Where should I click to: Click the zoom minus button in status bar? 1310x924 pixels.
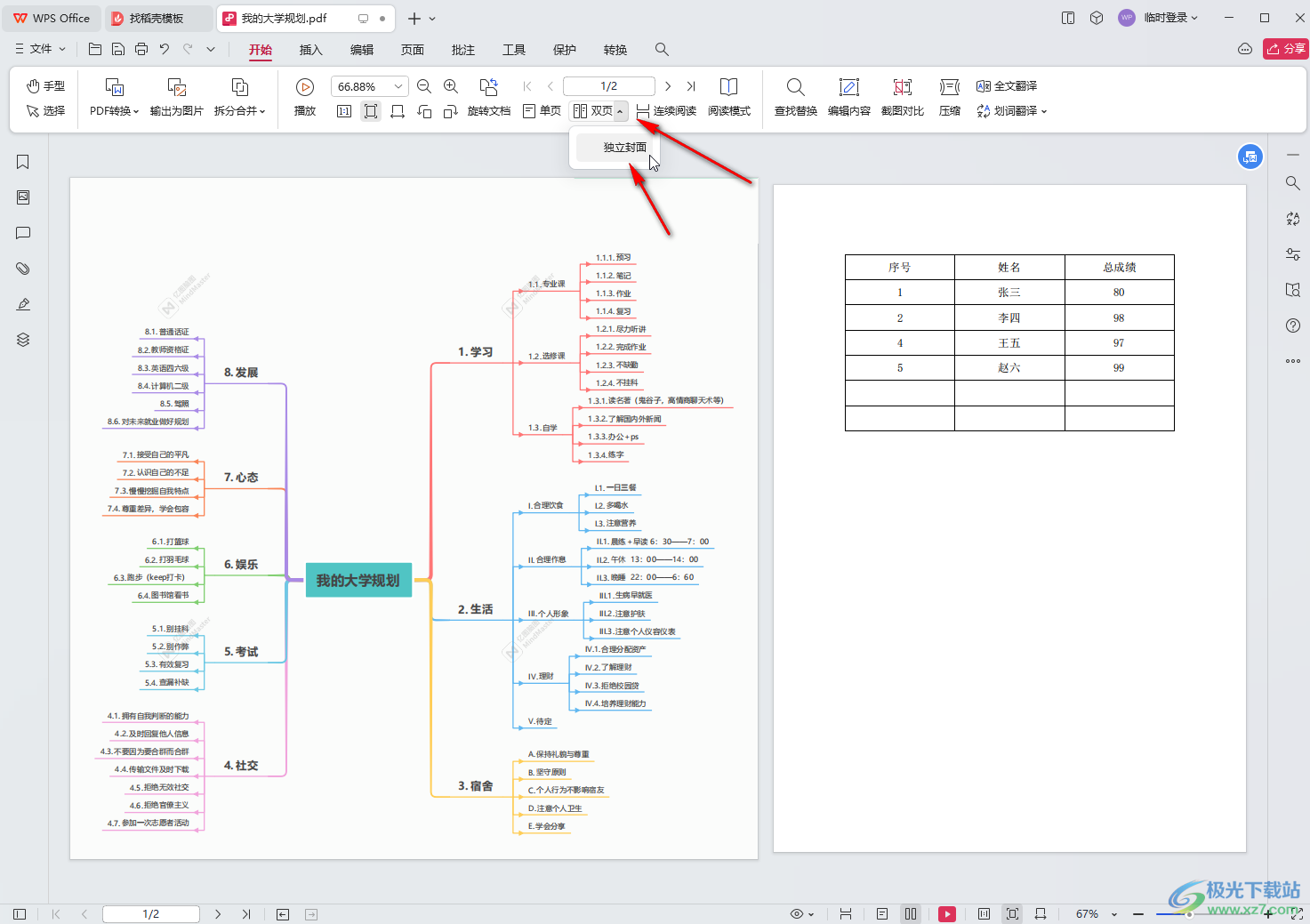coord(1138,913)
